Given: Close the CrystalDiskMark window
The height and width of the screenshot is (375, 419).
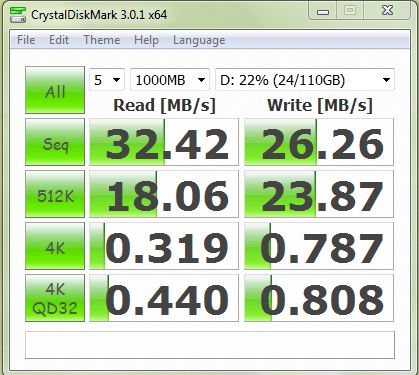Looking at the screenshot, I should [x=387, y=11].
